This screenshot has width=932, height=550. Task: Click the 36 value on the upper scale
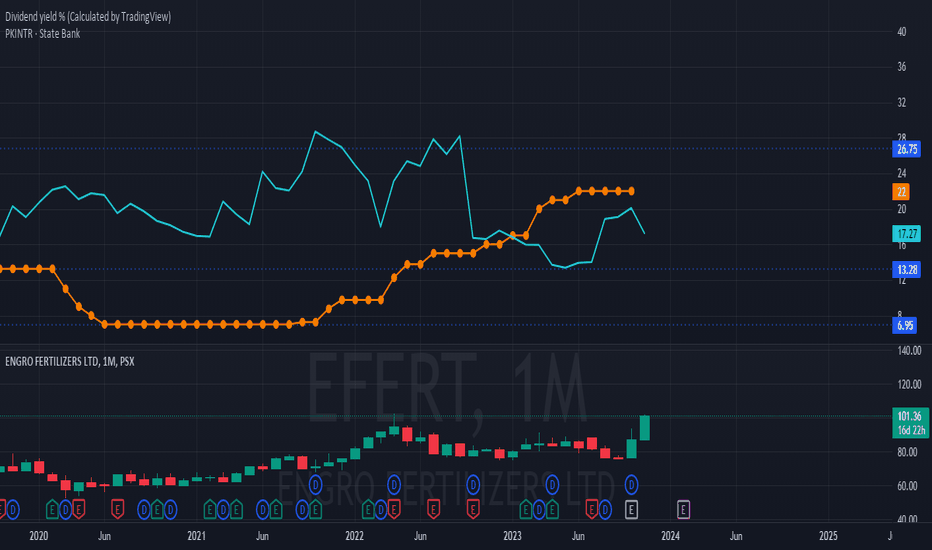(902, 67)
